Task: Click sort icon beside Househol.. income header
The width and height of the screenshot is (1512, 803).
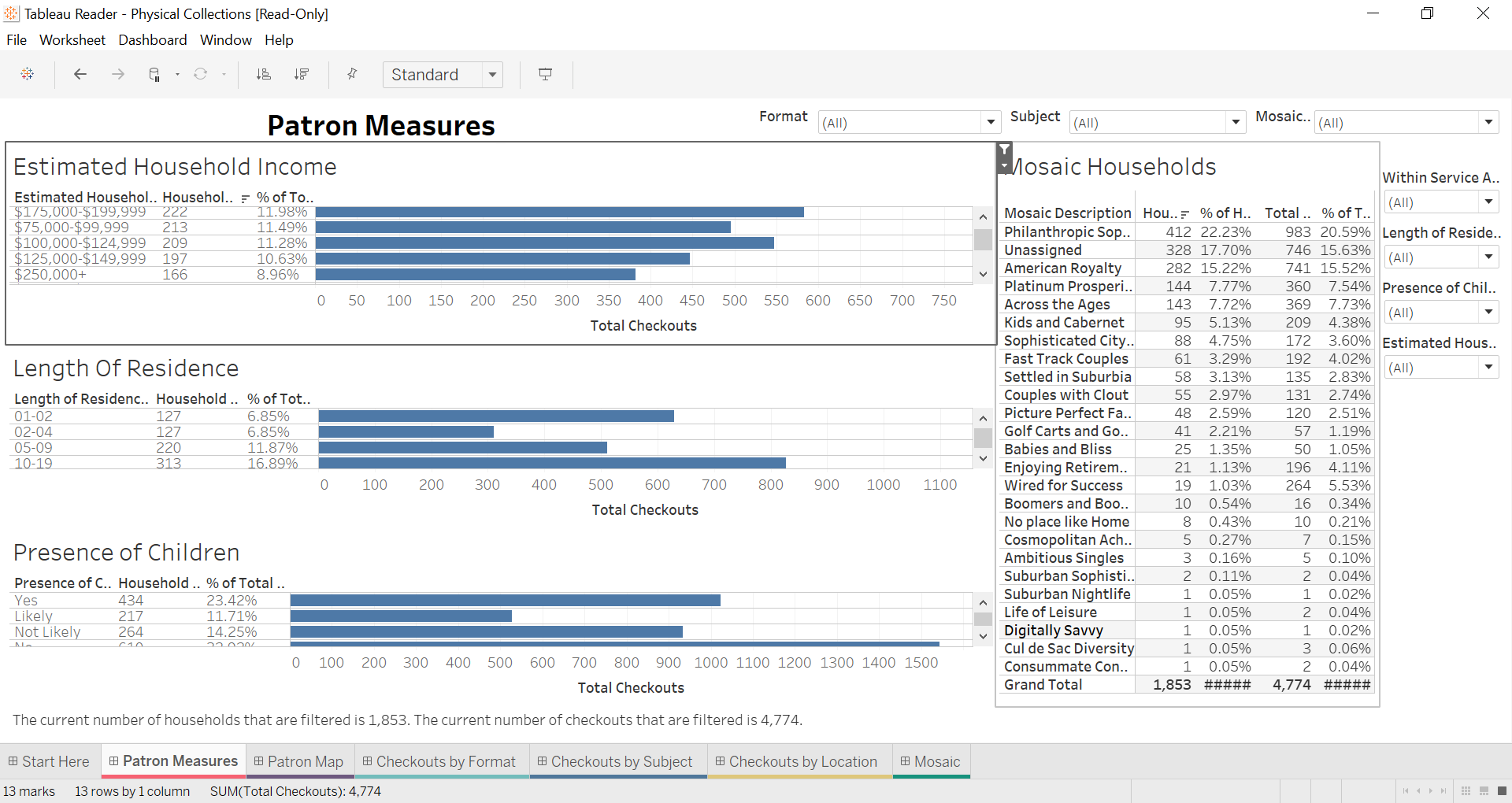Action: pyautogui.click(x=245, y=198)
